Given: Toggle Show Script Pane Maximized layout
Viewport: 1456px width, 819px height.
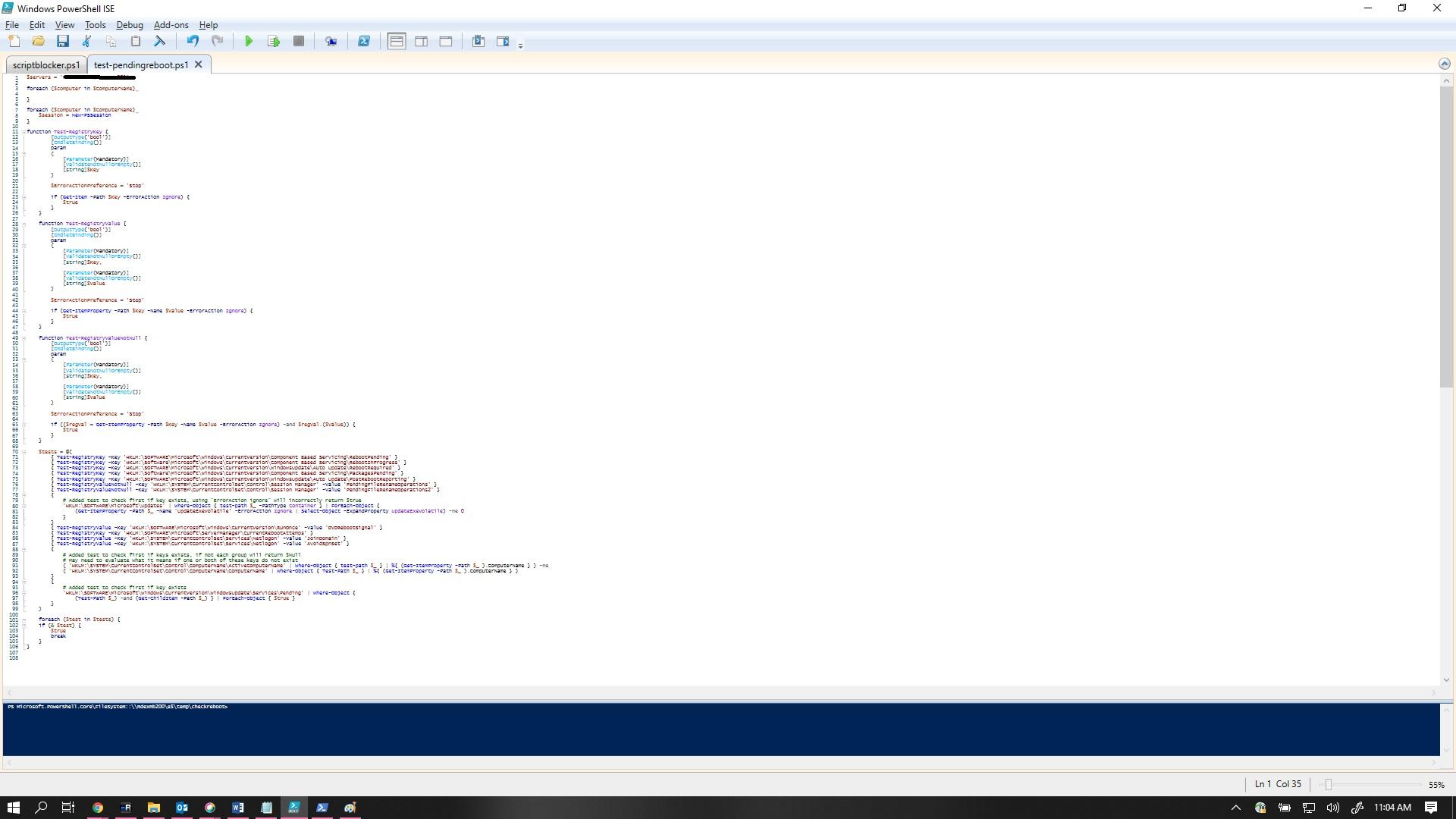Looking at the screenshot, I should coord(446,42).
